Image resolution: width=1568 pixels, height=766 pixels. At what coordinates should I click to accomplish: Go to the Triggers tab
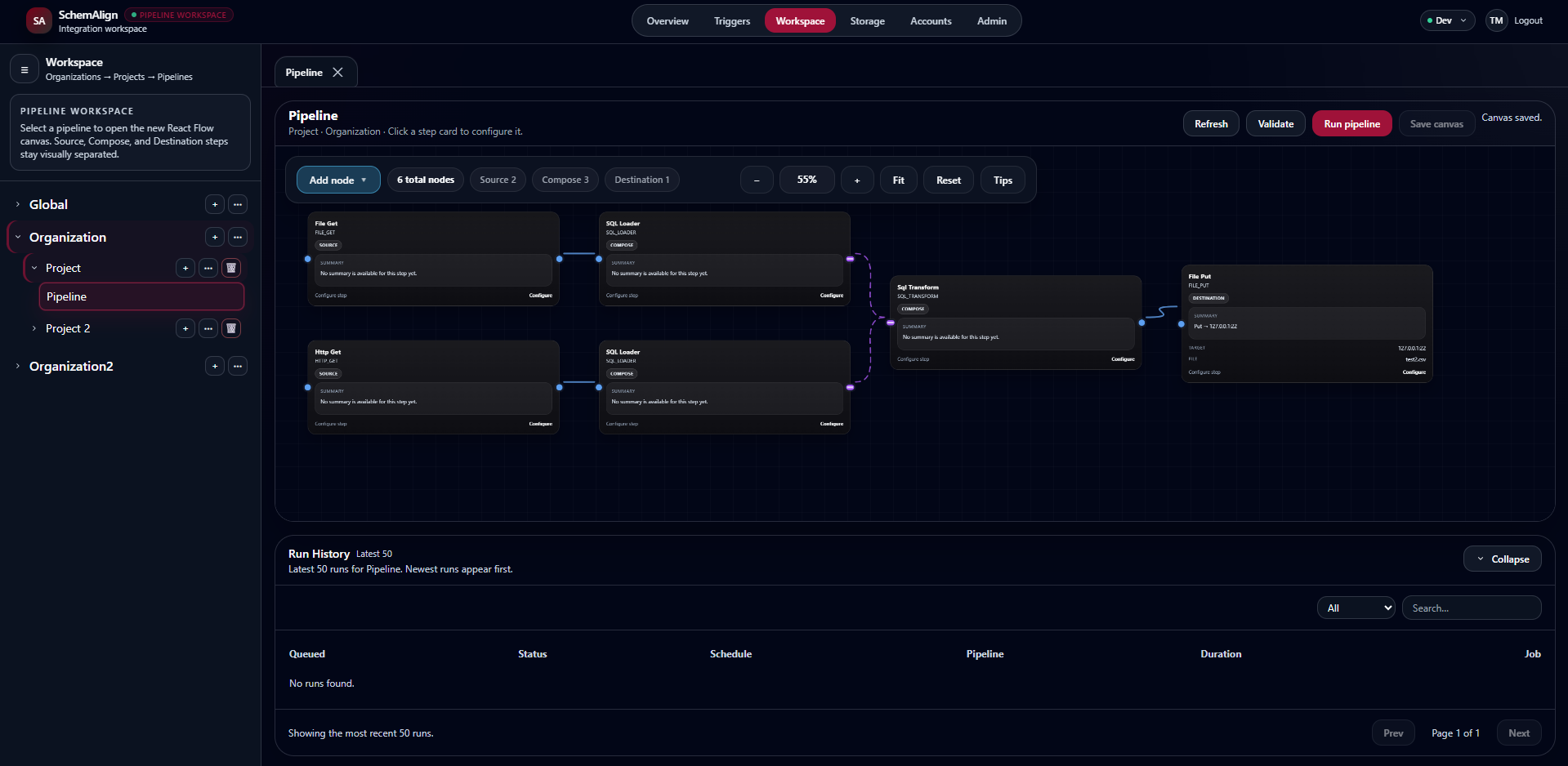tap(731, 21)
